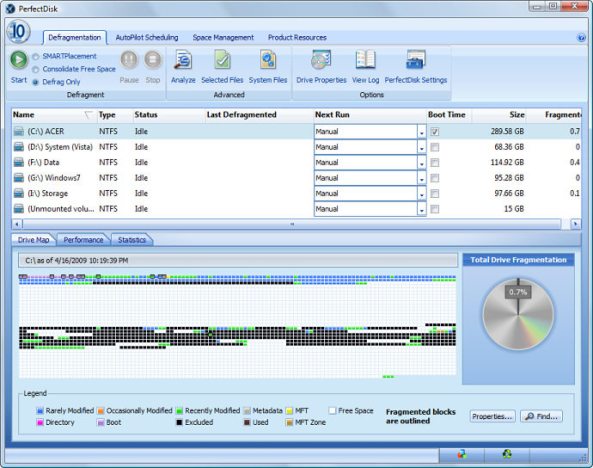This screenshot has width=593, height=468.
Task: Click the G:\ Windows7 drive icon
Action: point(19,178)
